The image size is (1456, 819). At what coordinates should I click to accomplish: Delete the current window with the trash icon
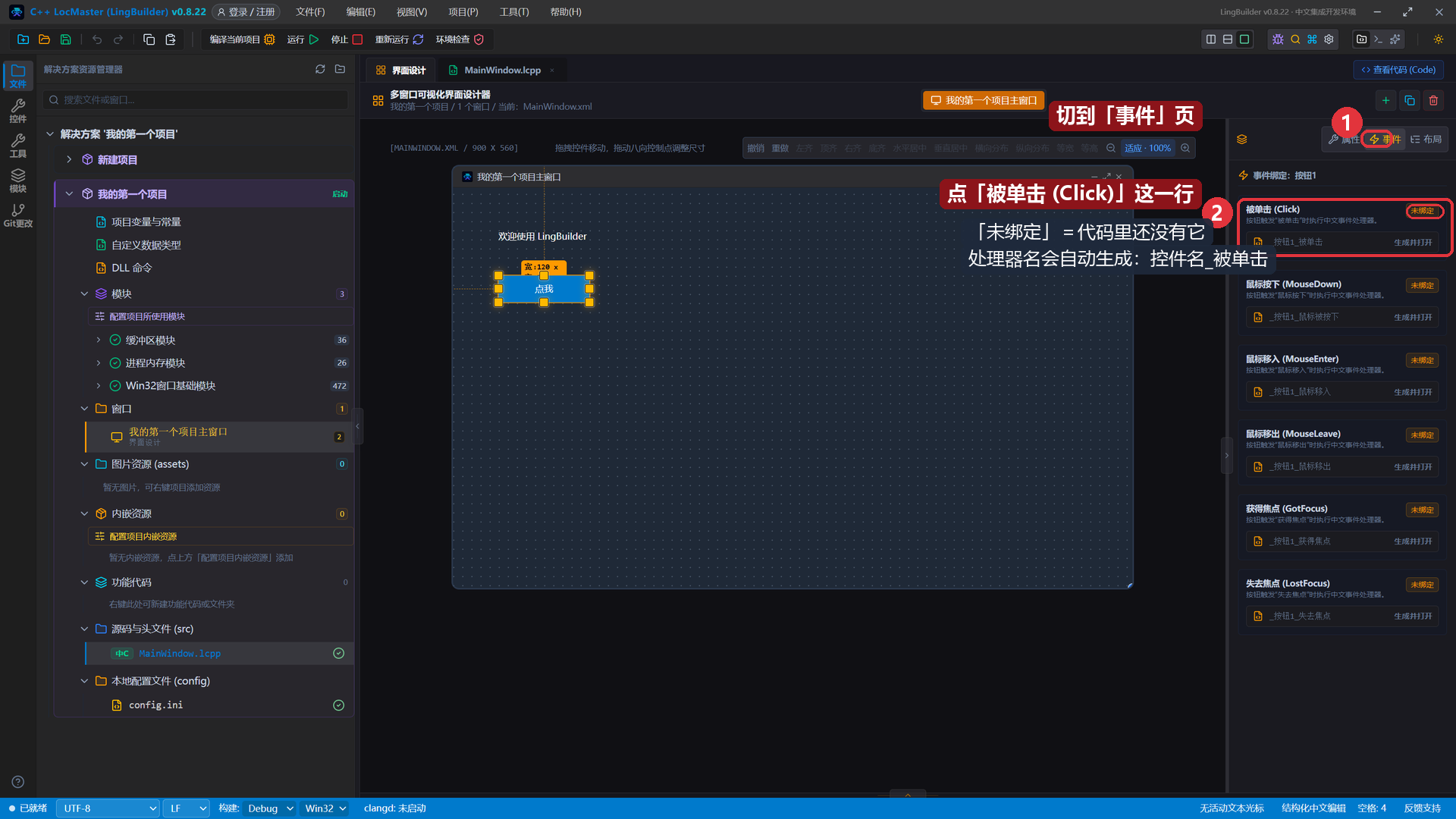pyautogui.click(x=1433, y=100)
